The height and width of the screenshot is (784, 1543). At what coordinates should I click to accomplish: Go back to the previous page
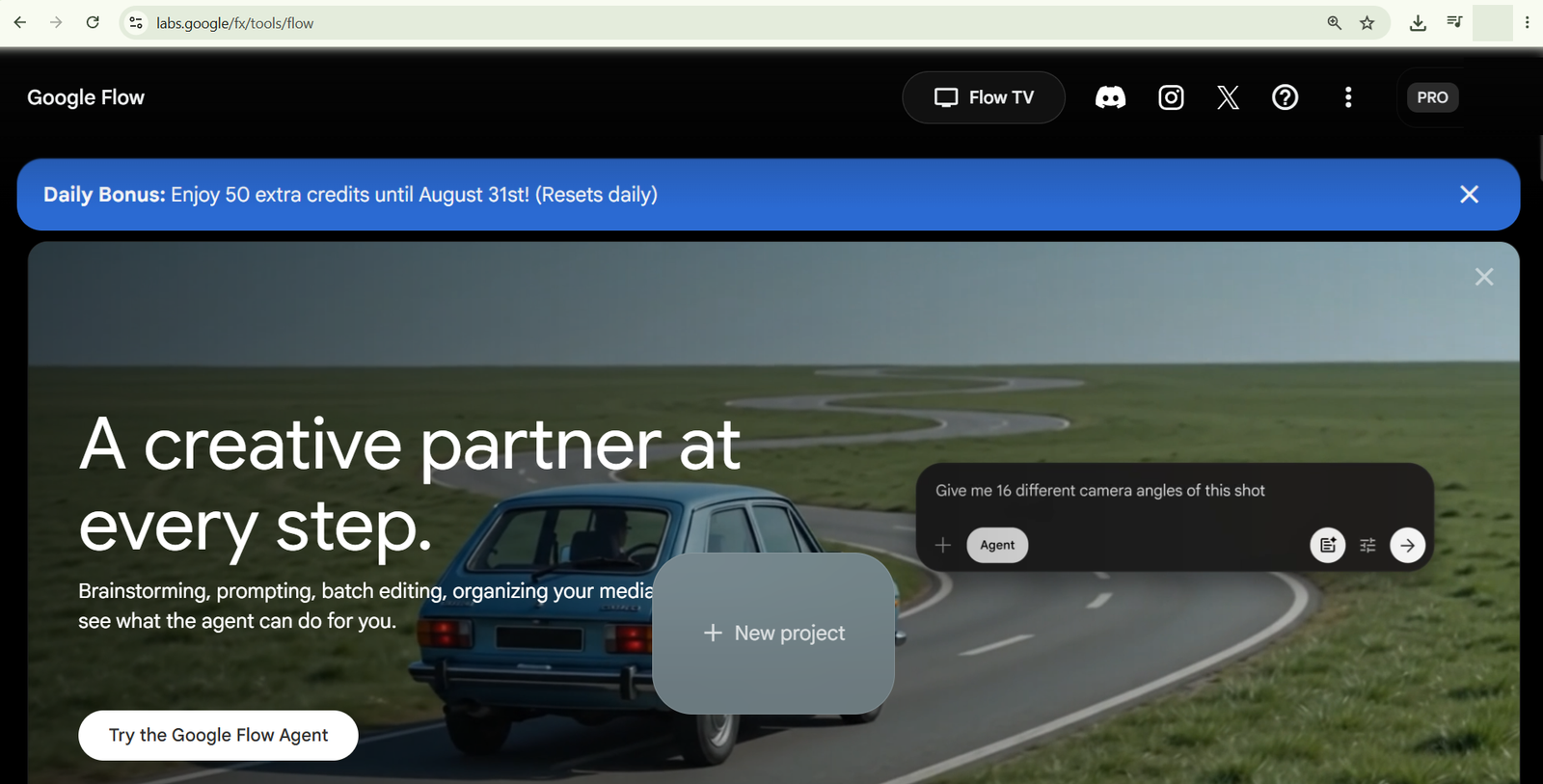(20, 22)
